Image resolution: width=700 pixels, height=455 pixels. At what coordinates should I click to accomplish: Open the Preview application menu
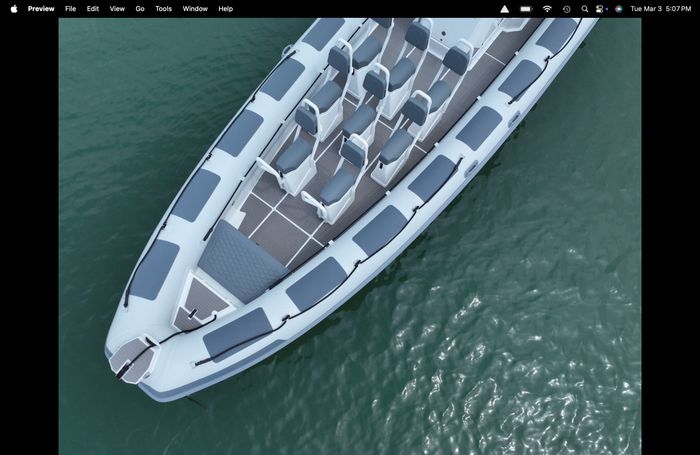point(41,9)
